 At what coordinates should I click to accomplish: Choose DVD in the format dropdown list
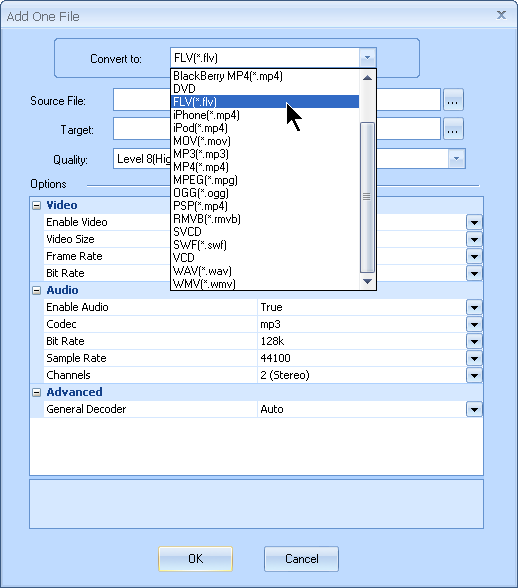click(x=265, y=89)
